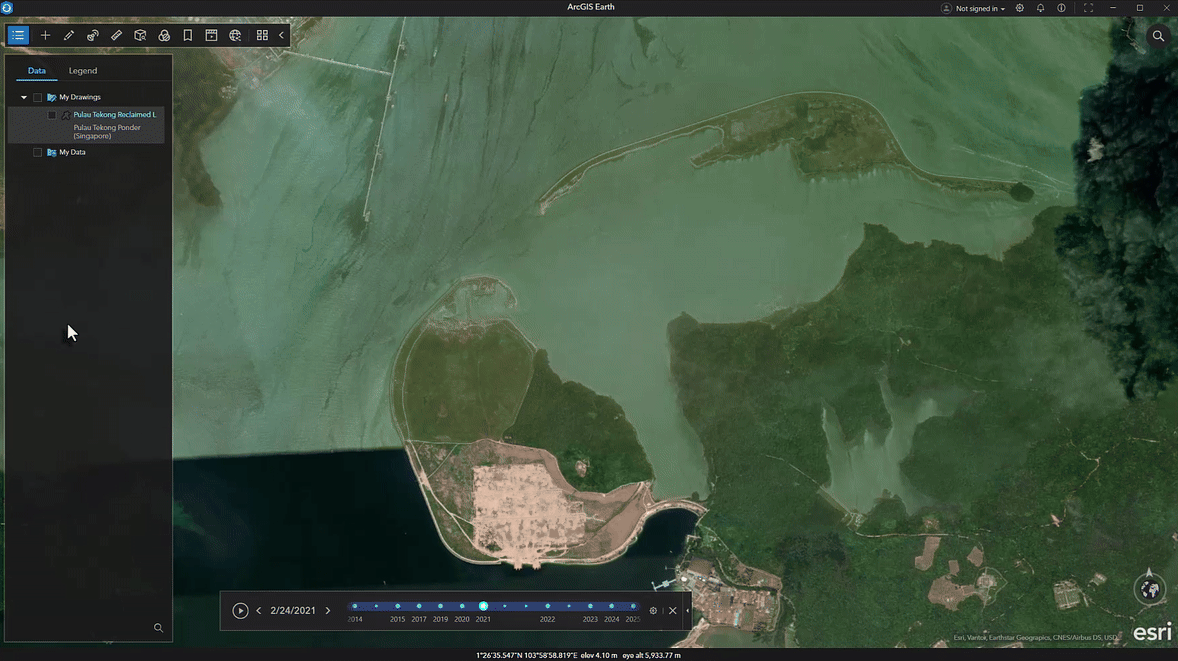
Task: Toggle full screen mode icon
Action: tap(1089, 8)
